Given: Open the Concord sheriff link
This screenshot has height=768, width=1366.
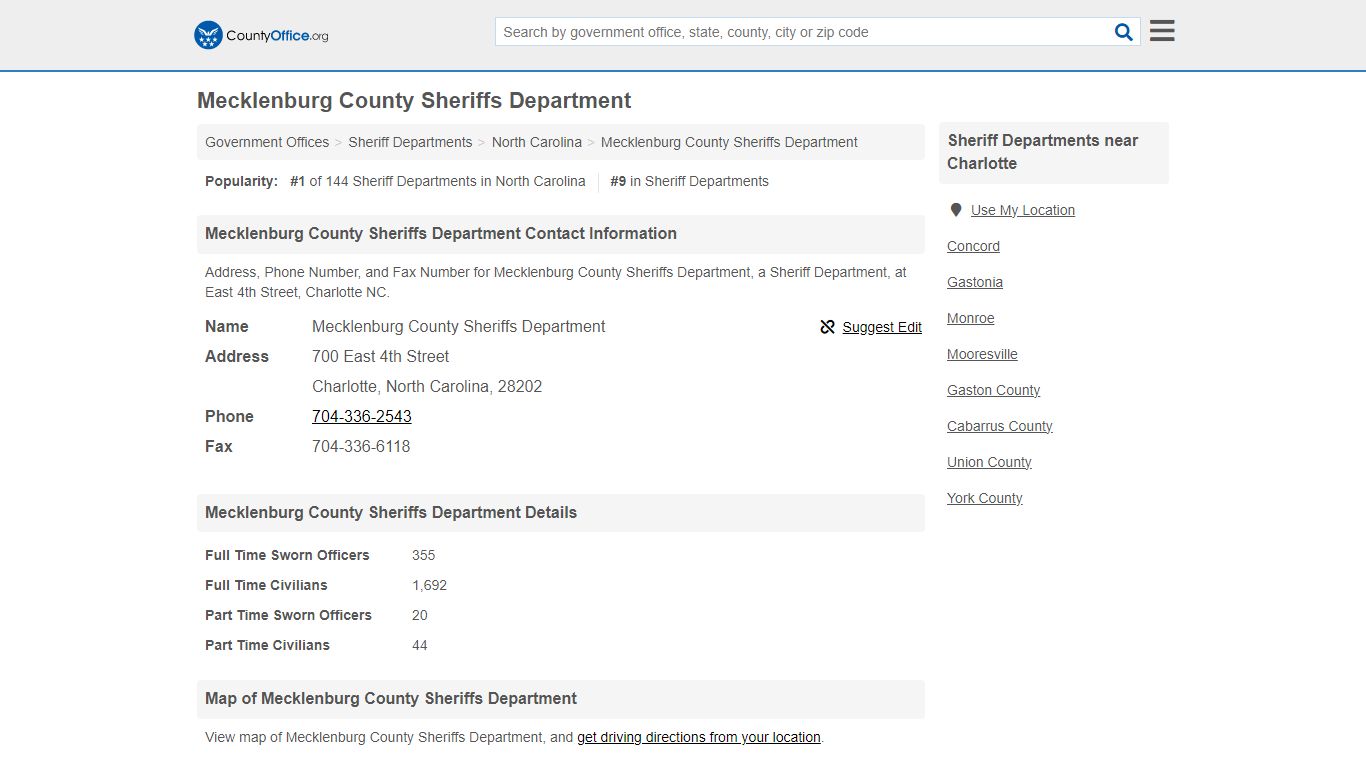Looking at the screenshot, I should pyautogui.click(x=973, y=246).
